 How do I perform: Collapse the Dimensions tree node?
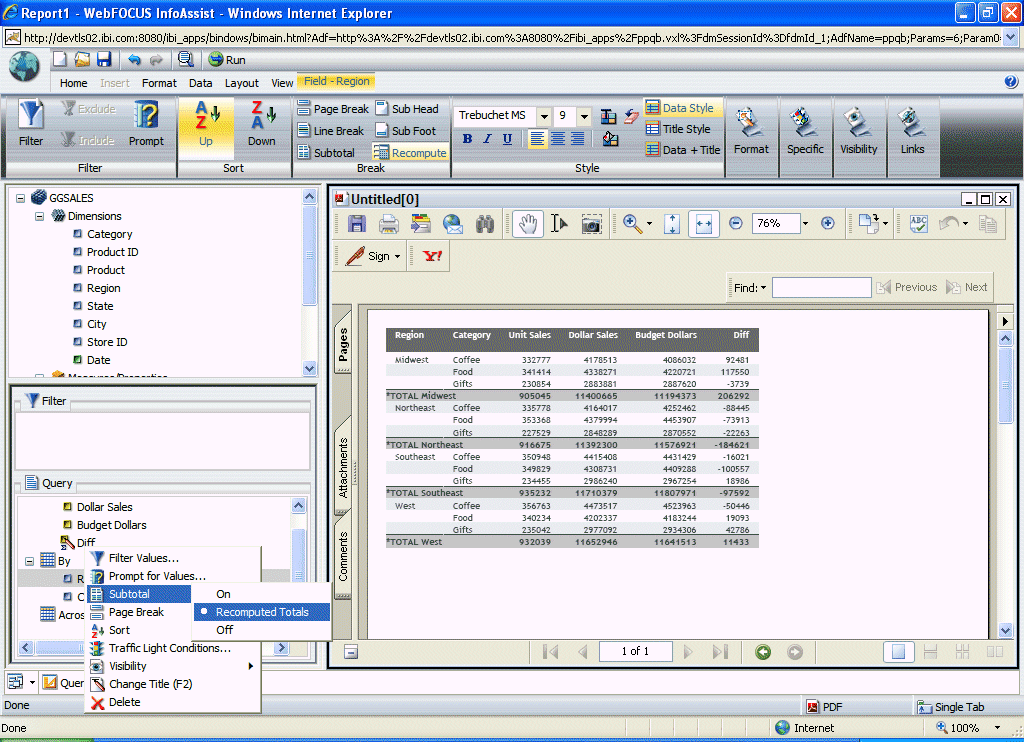click(x=39, y=216)
